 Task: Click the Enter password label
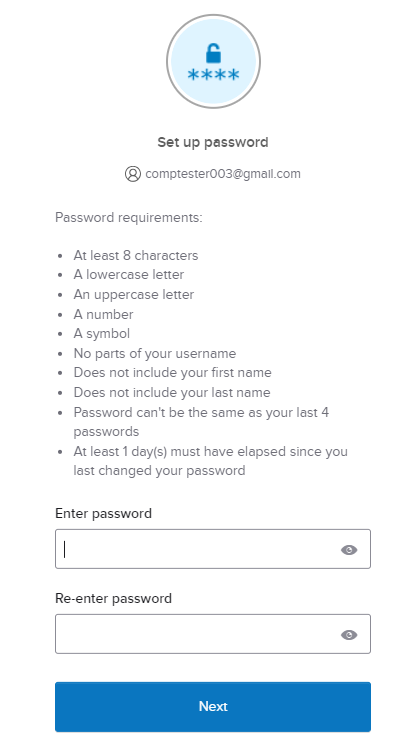104,513
